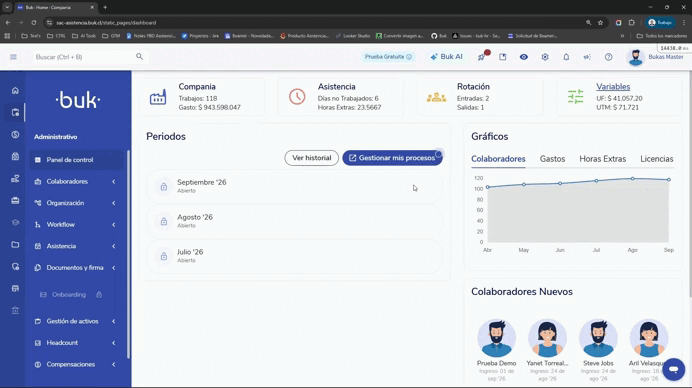Screen dimensions: 692x388
Task: Click the fifth left rail icon above the toolbox icon
Action: pos(15,179)
